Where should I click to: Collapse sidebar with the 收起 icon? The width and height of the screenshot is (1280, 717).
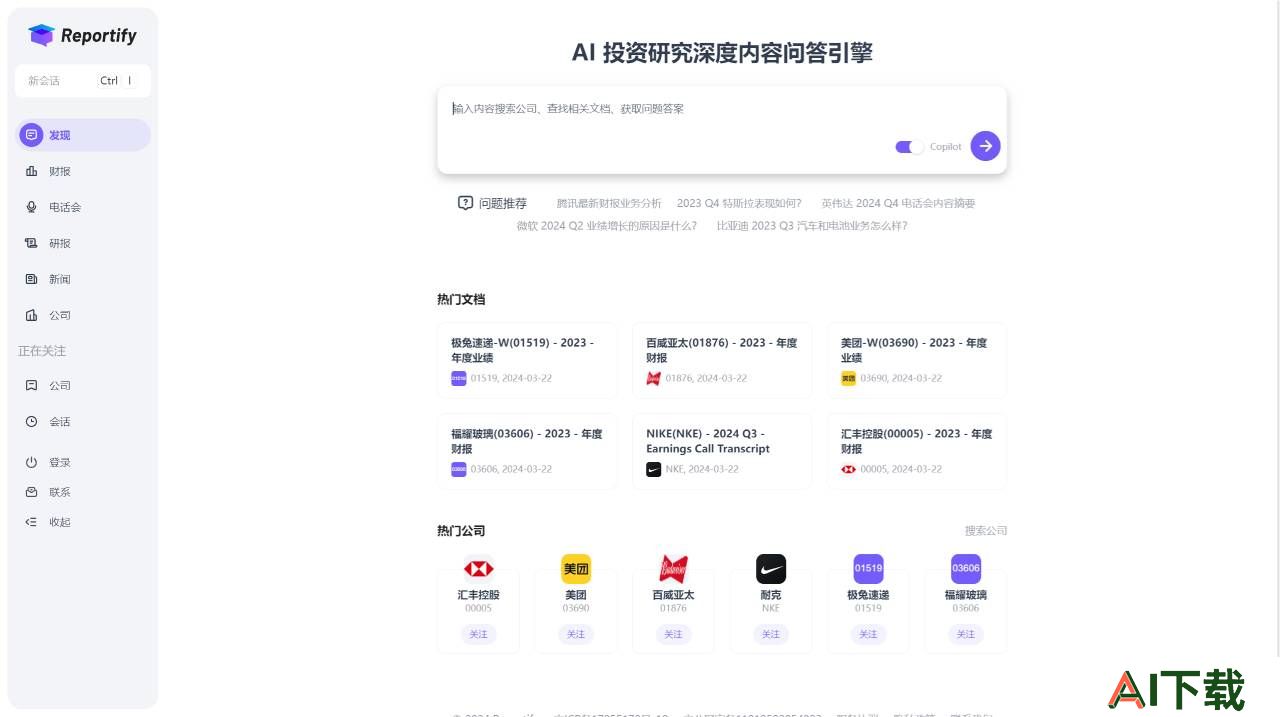coord(31,522)
